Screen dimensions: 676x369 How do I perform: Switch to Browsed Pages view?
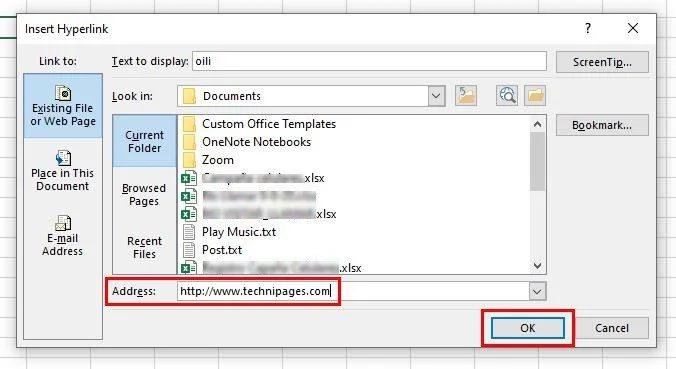tap(144, 194)
